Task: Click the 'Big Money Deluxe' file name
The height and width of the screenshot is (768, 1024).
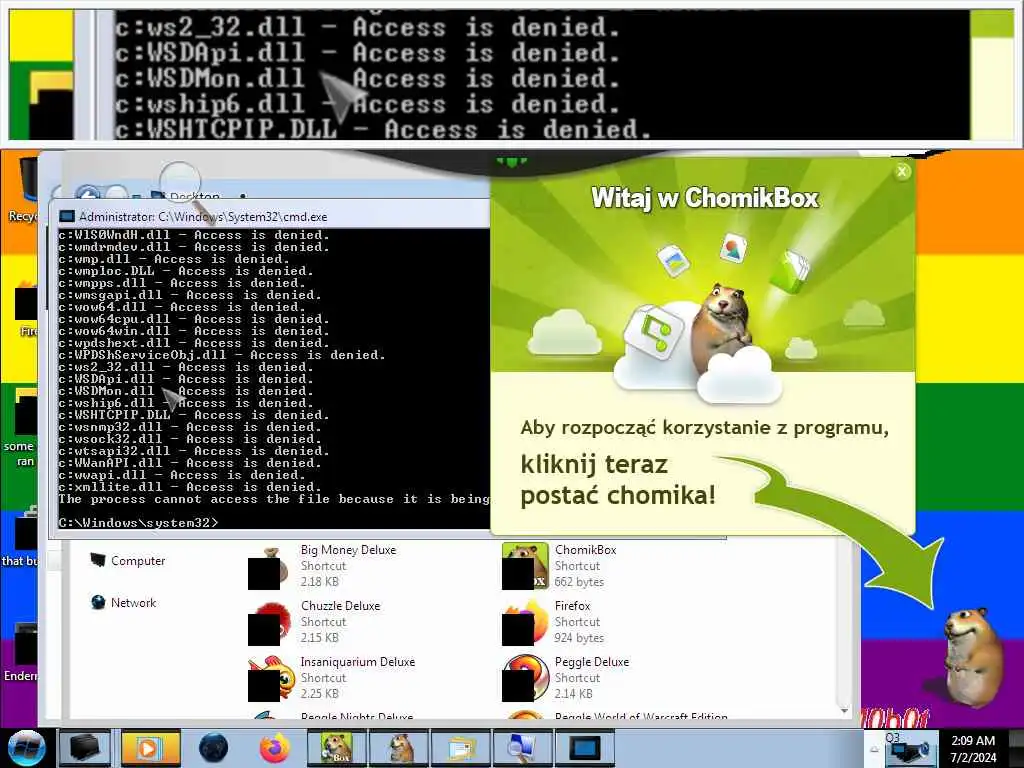Action: coord(348,550)
